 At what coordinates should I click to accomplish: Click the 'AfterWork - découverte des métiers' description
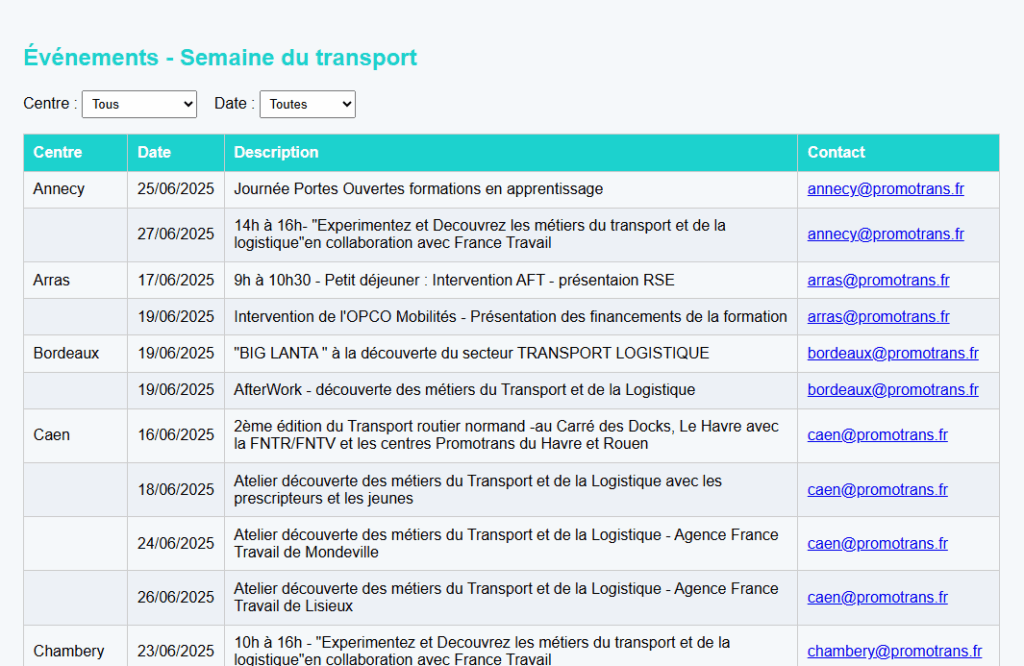(464, 390)
